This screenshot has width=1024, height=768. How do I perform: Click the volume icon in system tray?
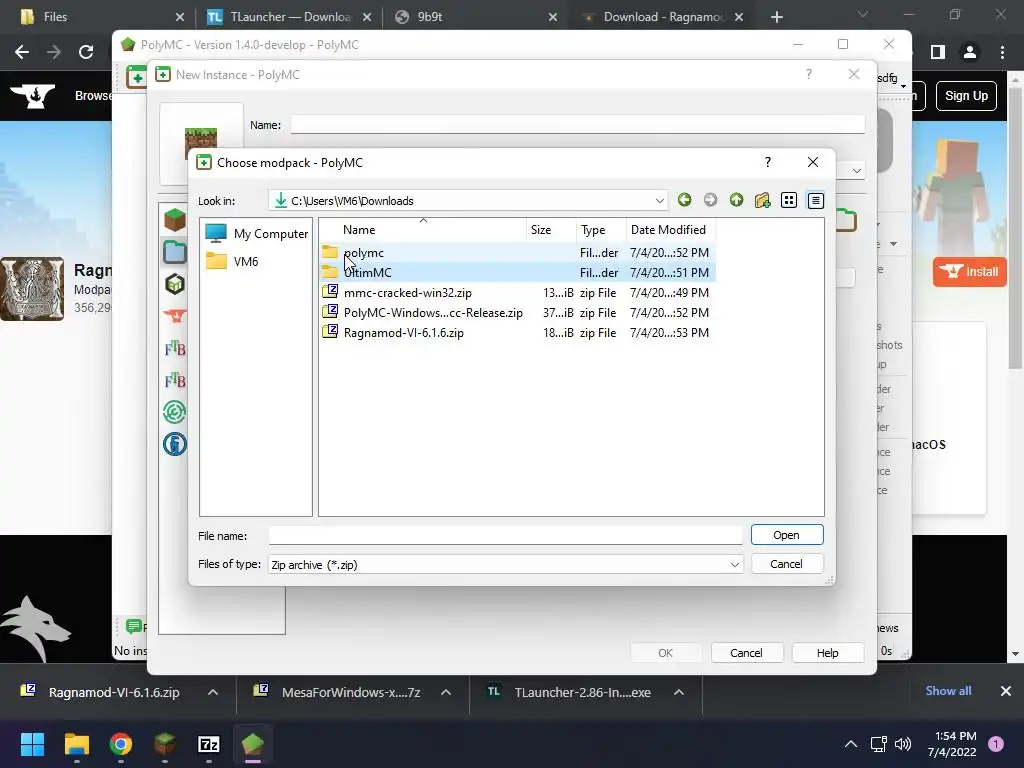pos(903,744)
